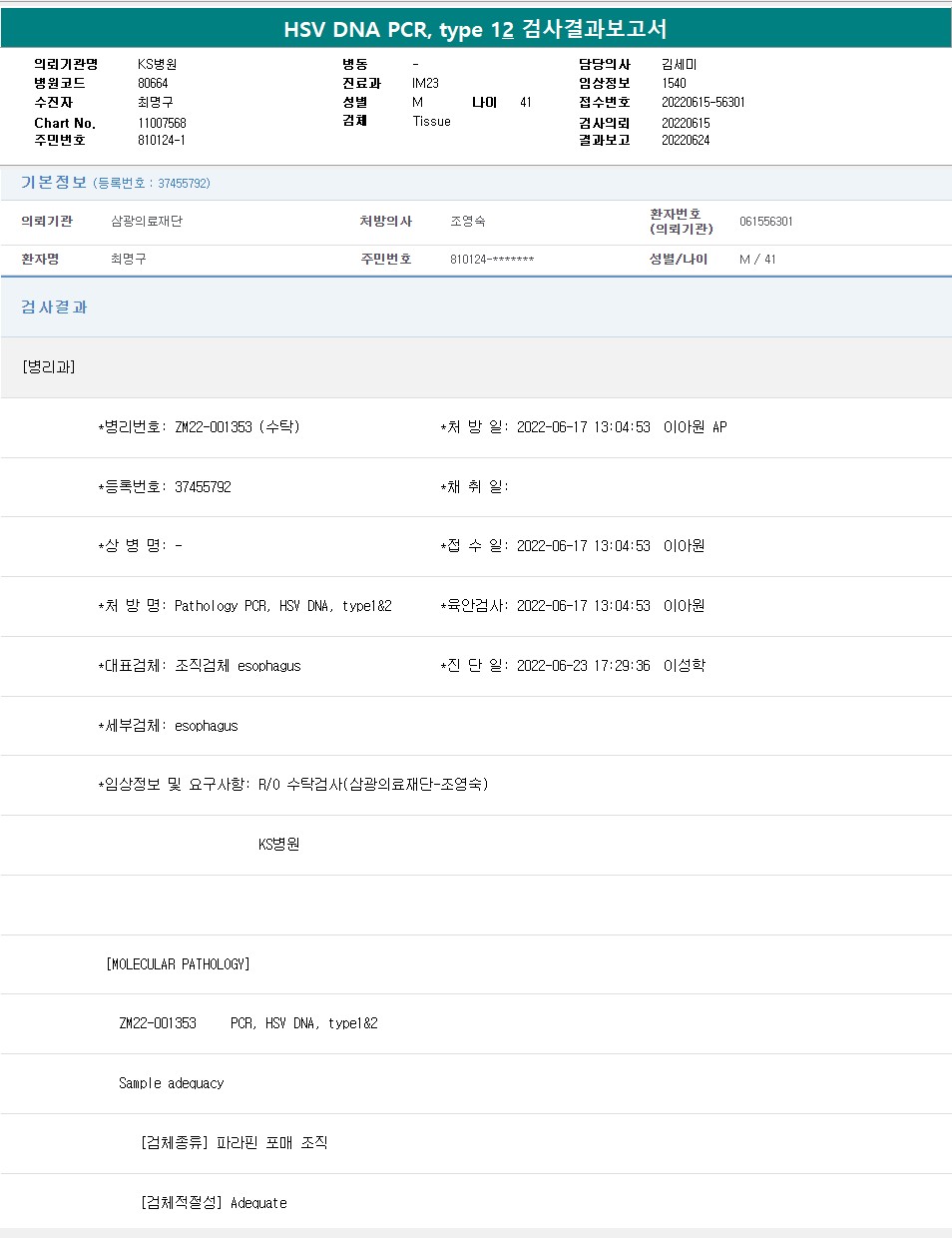Click the [MOLECULAR PATHOLOGY] heading
The image size is (952, 1238).
[178, 964]
